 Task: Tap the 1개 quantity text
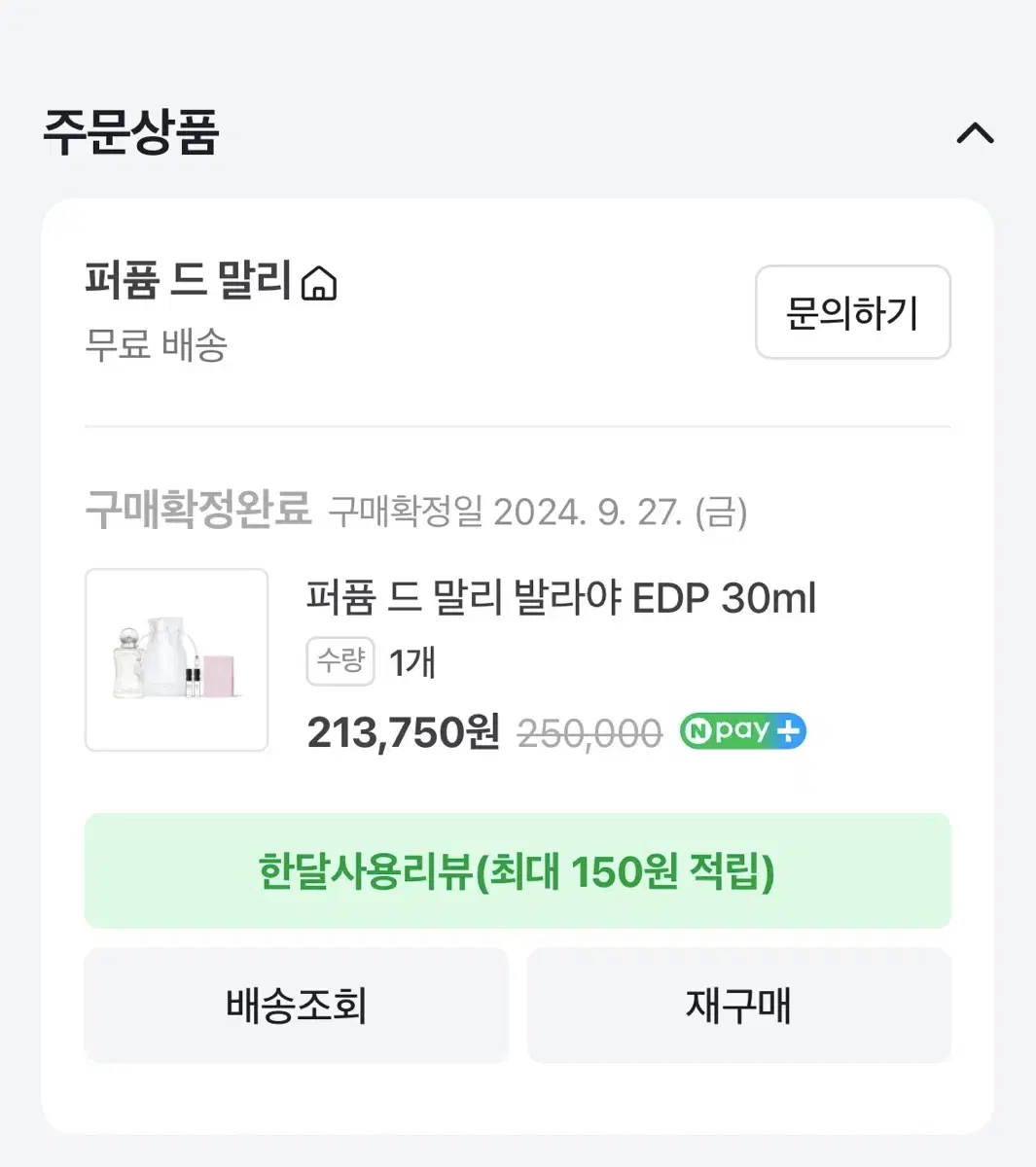tap(412, 662)
